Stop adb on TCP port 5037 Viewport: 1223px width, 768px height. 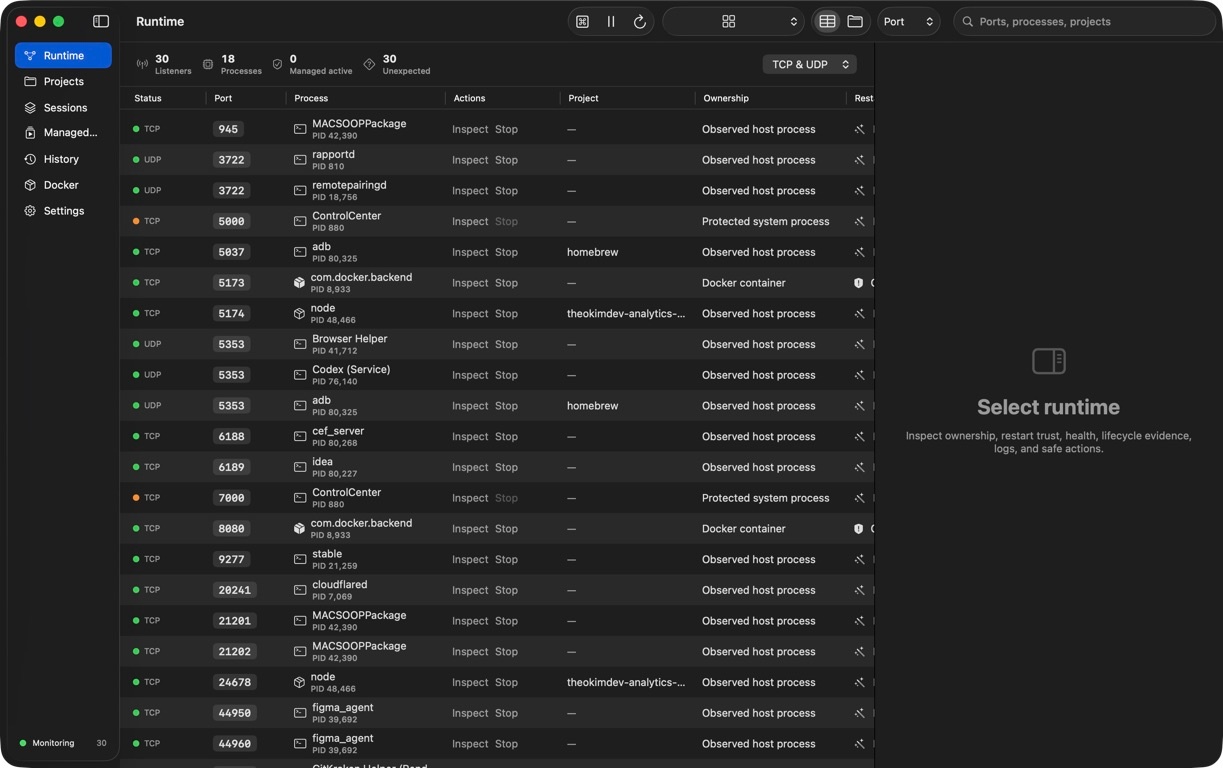[507, 252]
